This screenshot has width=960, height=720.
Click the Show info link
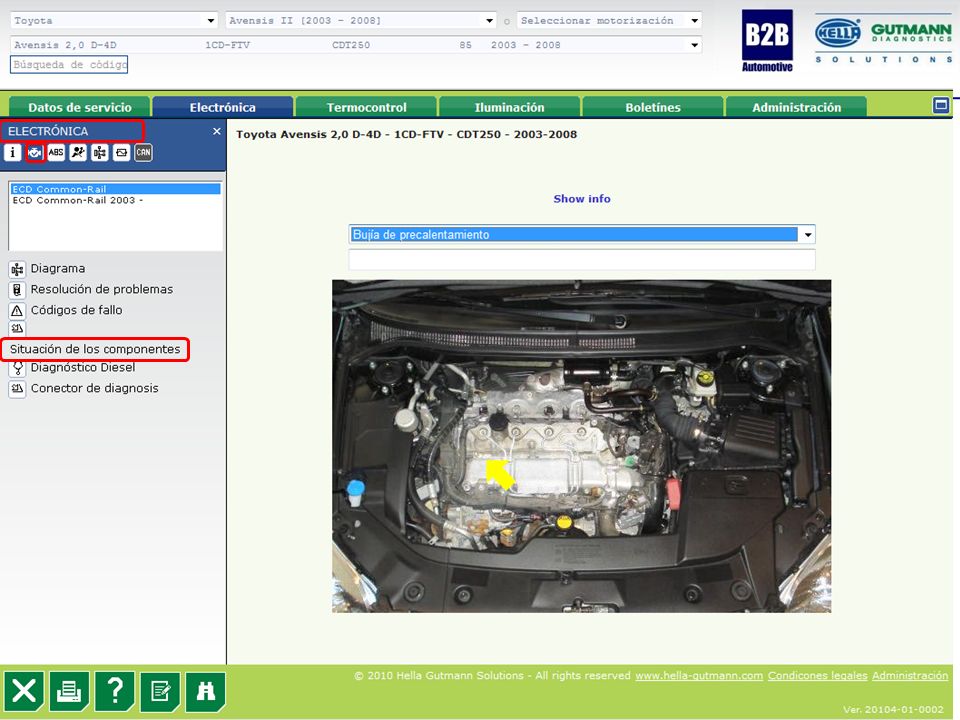click(582, 198)
